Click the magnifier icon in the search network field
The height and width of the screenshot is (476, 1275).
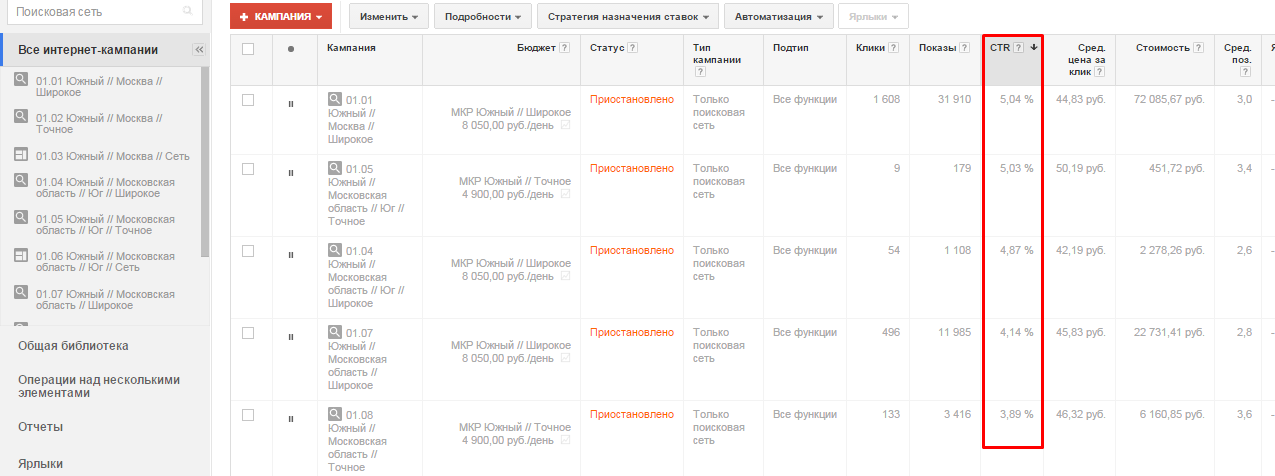(x=187, y=12)
